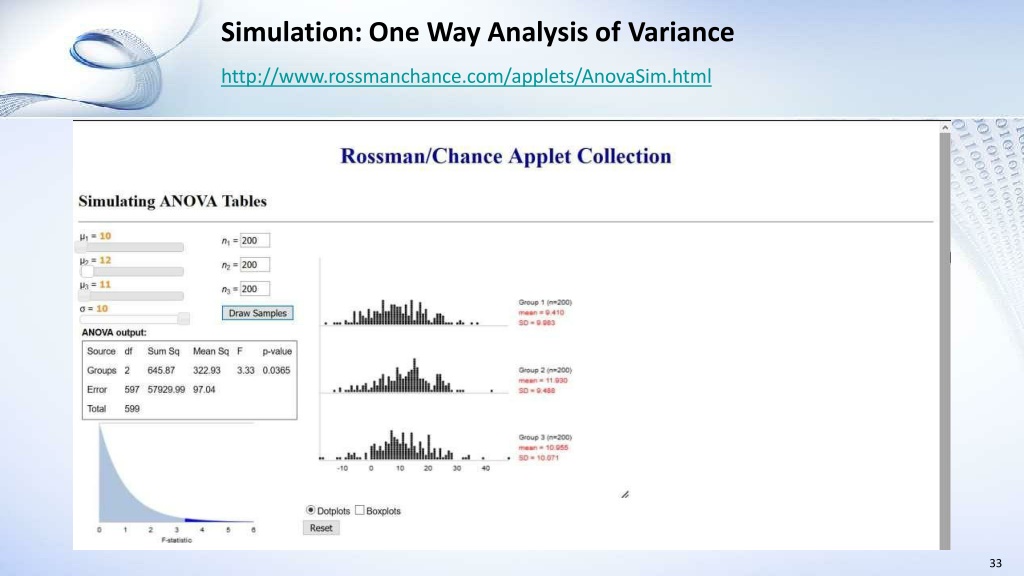Click the Group 2 (n=200) label
The image size is (1024, 576).
[545, 370]
